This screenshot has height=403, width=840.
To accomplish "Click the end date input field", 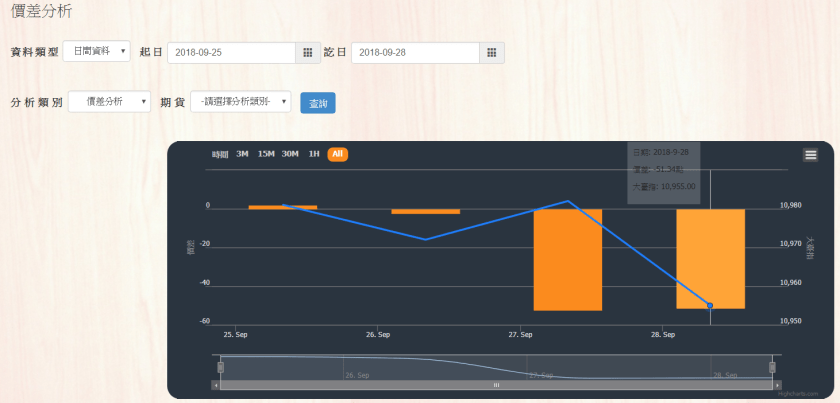I will [414, 52].
